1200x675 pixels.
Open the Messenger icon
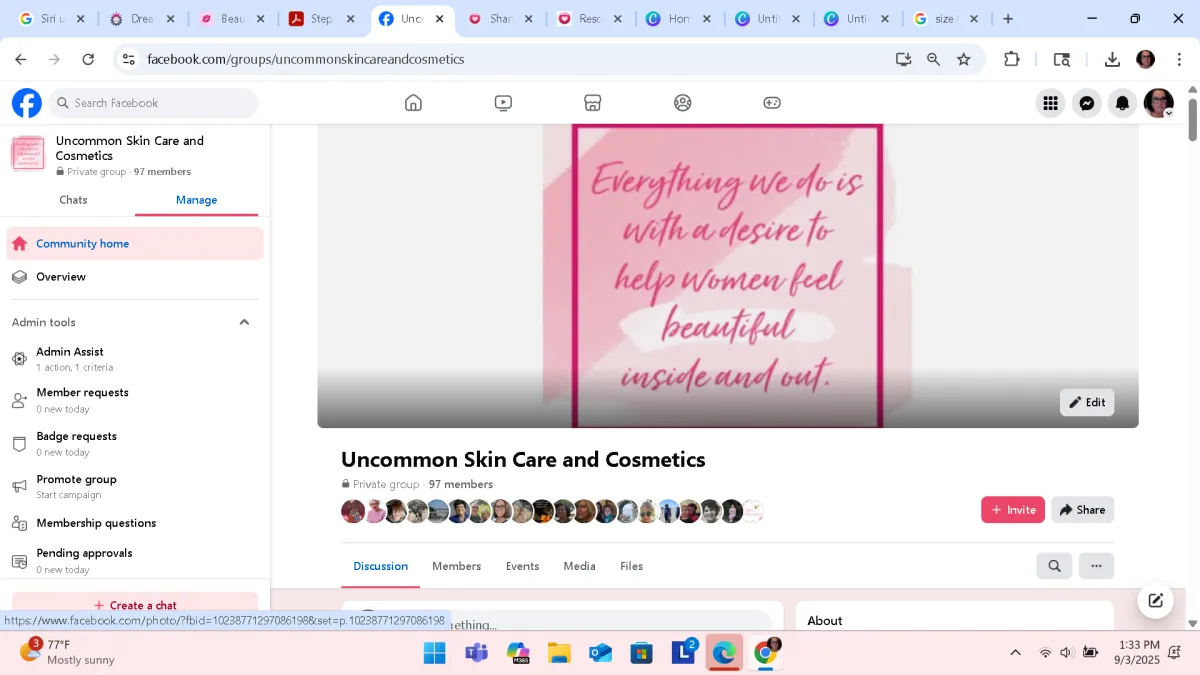click(1087, 103)
